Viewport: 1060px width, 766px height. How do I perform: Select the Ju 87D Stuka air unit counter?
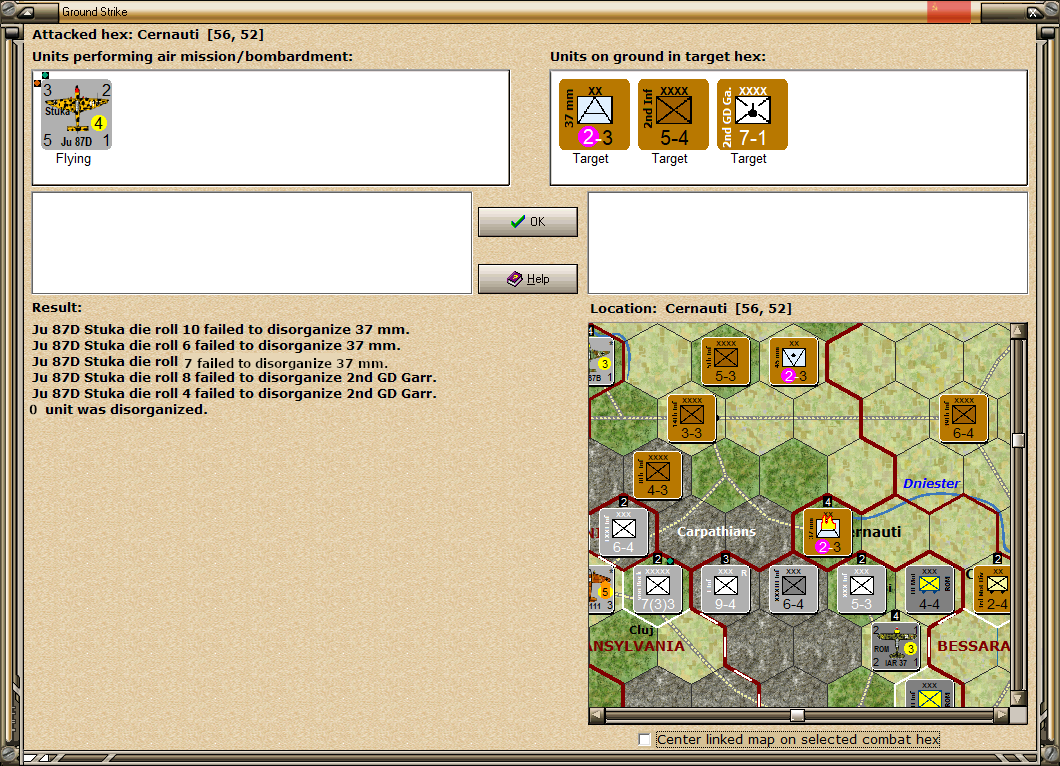pos(76,114)
